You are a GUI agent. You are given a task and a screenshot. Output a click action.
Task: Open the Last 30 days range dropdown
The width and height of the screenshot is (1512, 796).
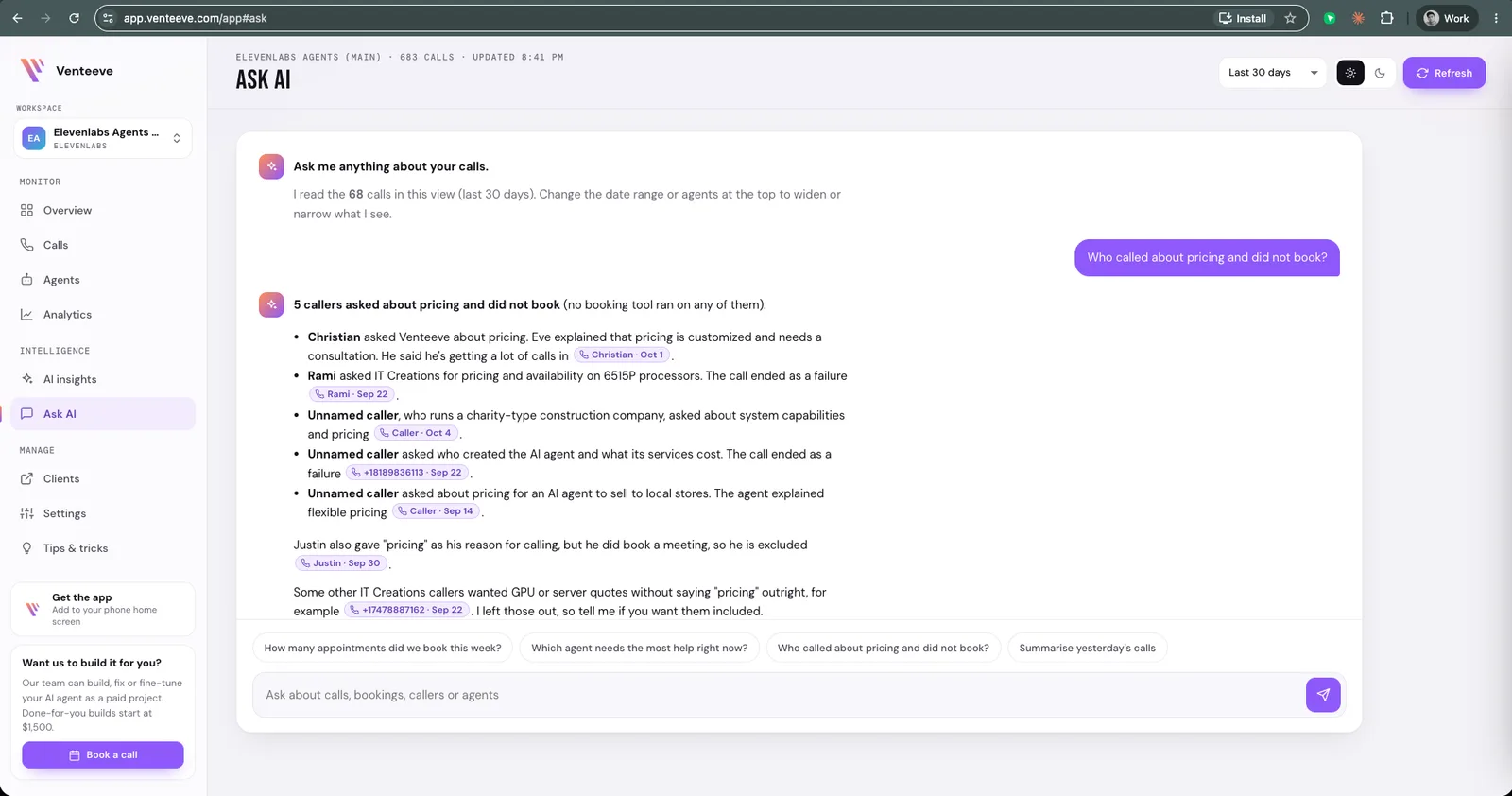1272,73
